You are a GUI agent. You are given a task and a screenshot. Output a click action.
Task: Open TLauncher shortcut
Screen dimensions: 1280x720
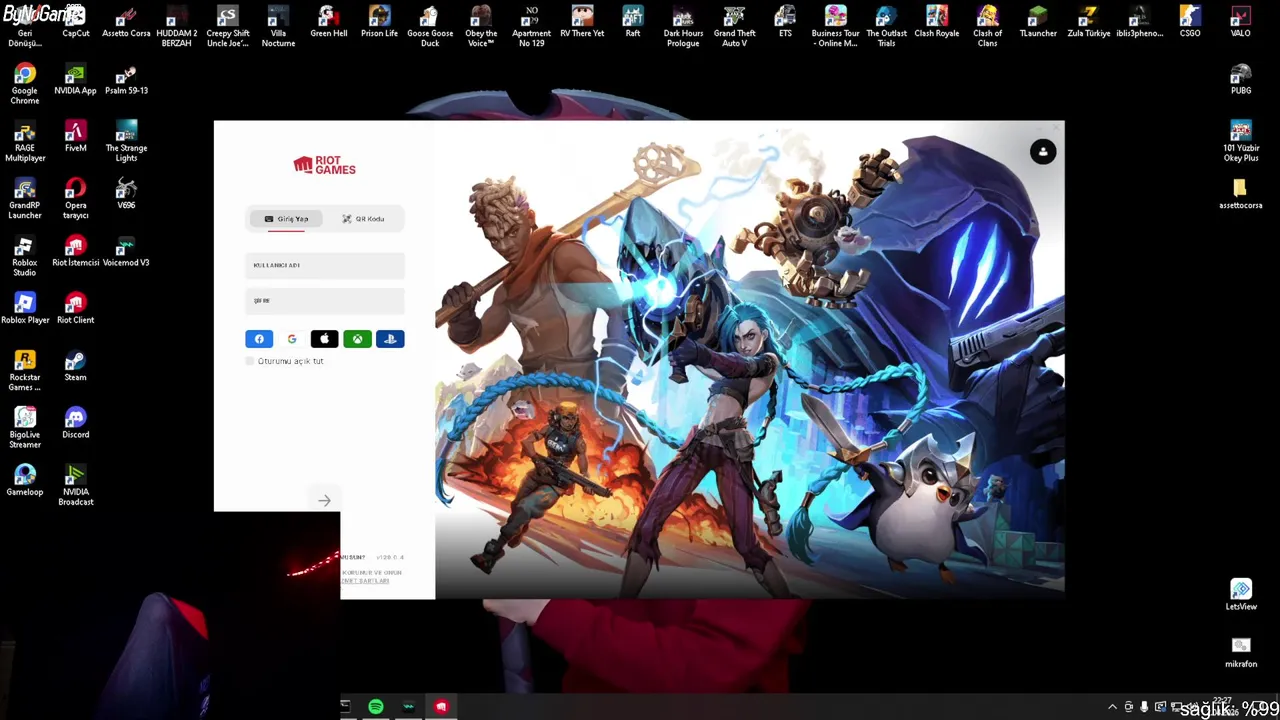1038,22
